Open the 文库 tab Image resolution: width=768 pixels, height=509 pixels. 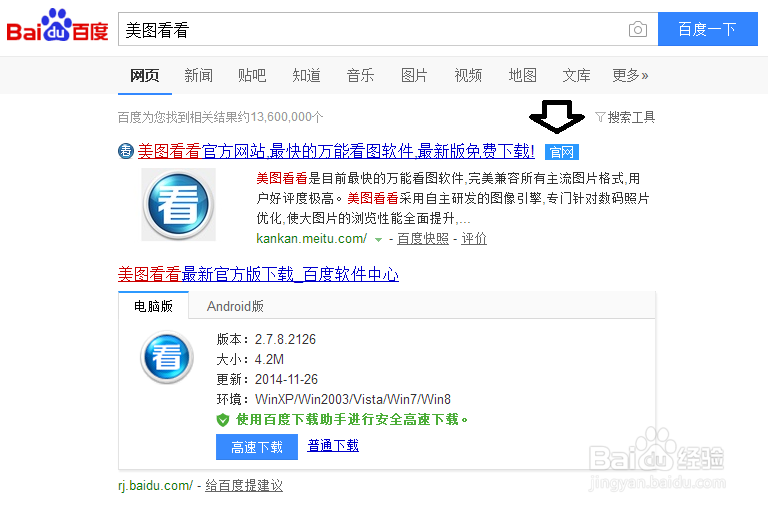576,75
